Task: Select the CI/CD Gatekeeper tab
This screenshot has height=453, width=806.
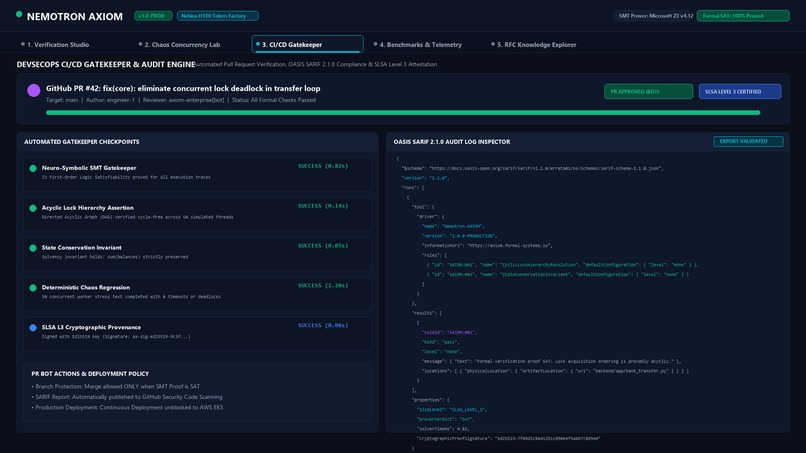Action: pyautogui.click(x=307, y=45)
